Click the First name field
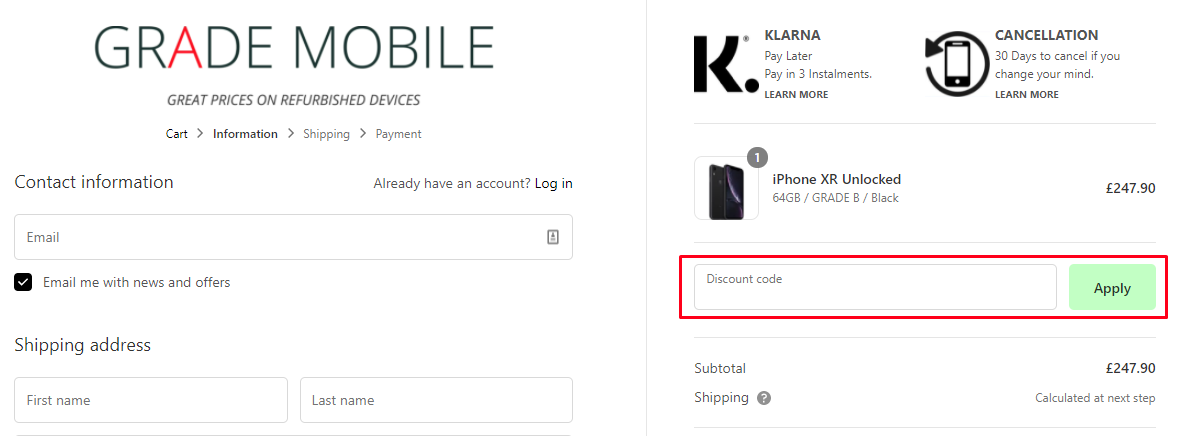The width and height of the screenshot is (1182, 436). click(x=151, y=400)
